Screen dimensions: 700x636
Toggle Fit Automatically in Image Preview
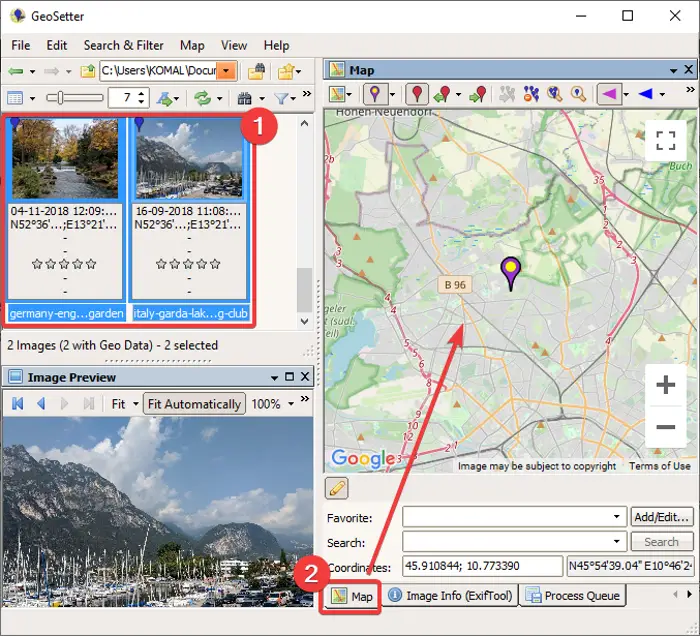[194, 404]
